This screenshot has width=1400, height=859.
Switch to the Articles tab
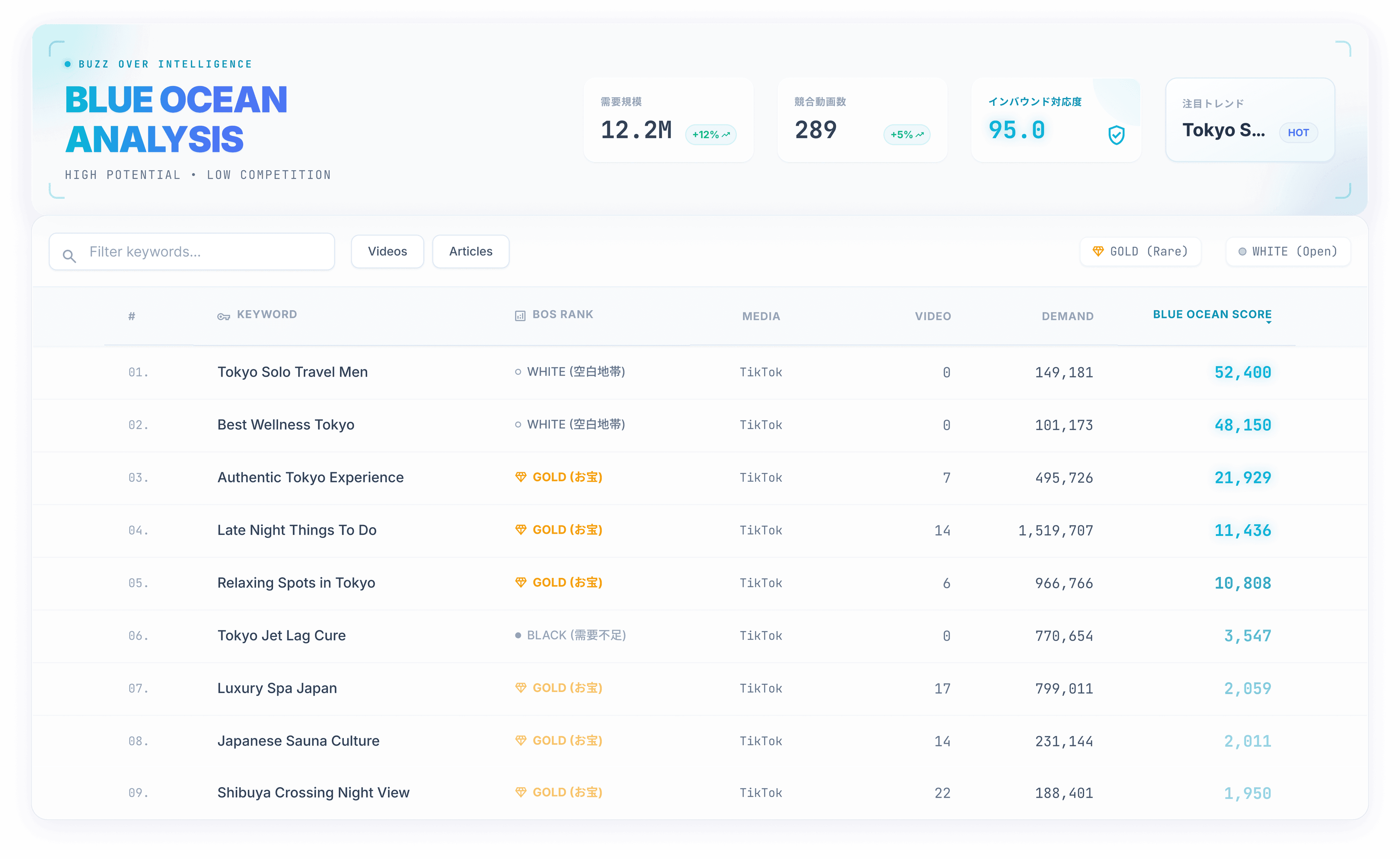point(470,252)
